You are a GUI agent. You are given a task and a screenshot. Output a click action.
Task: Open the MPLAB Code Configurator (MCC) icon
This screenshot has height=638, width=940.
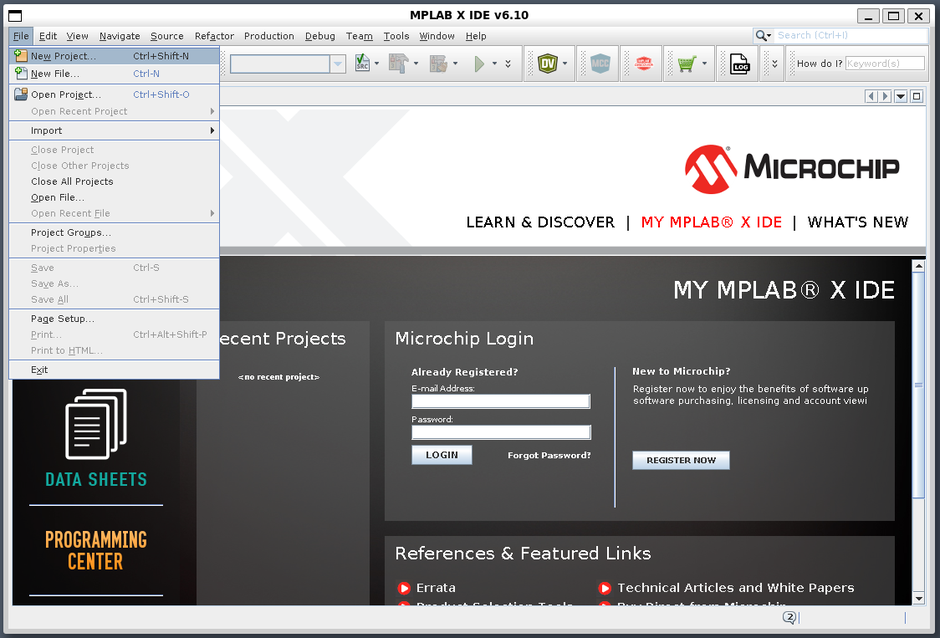pos(600,64)
